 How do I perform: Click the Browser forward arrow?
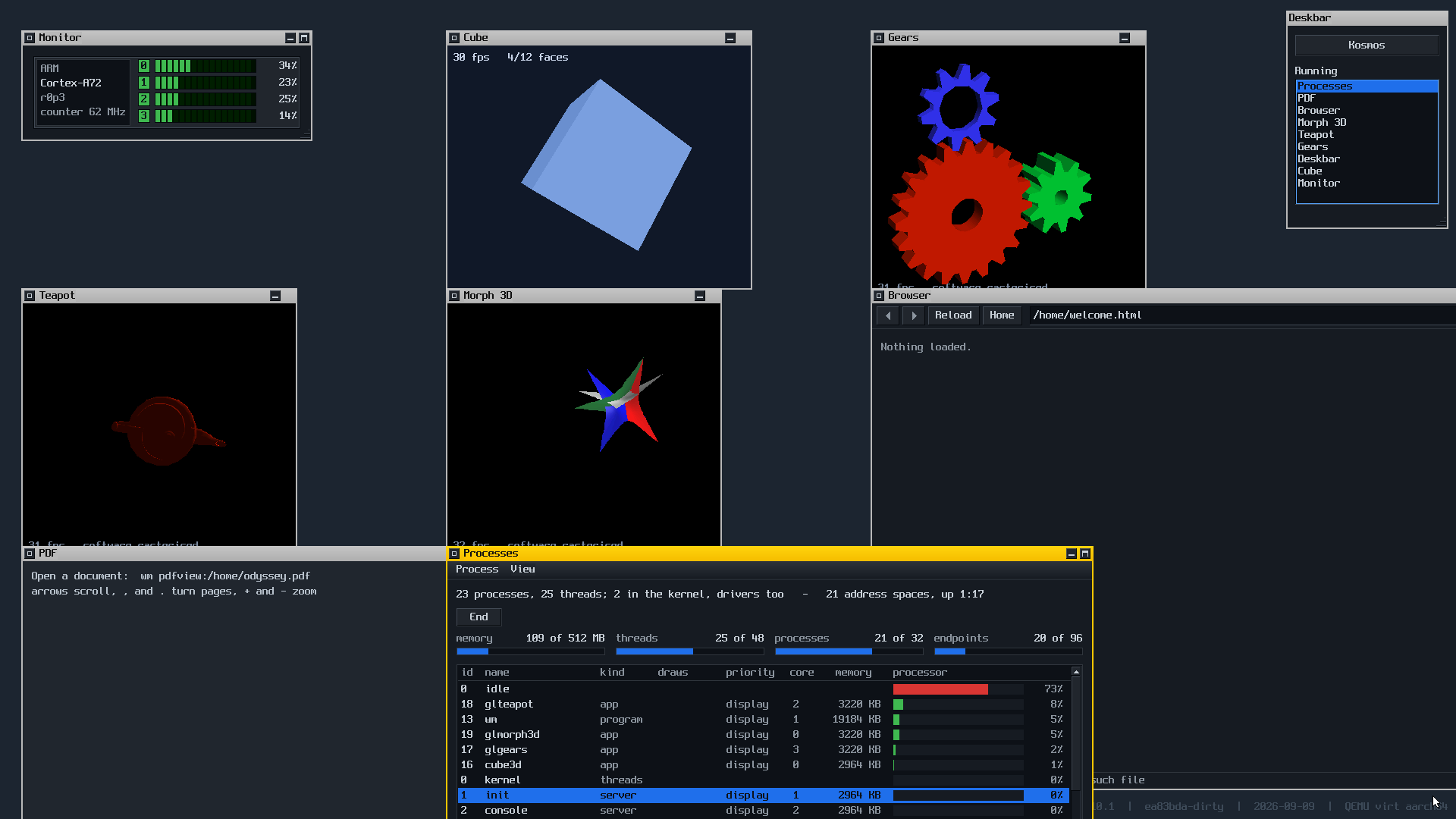(914, 315)
